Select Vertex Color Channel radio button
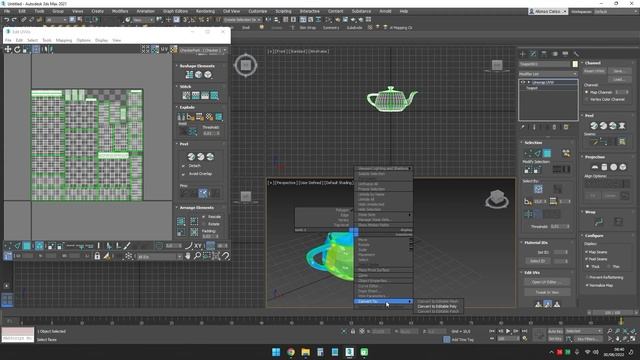This screenshot has width=640, height=360. tap(587, 99)
